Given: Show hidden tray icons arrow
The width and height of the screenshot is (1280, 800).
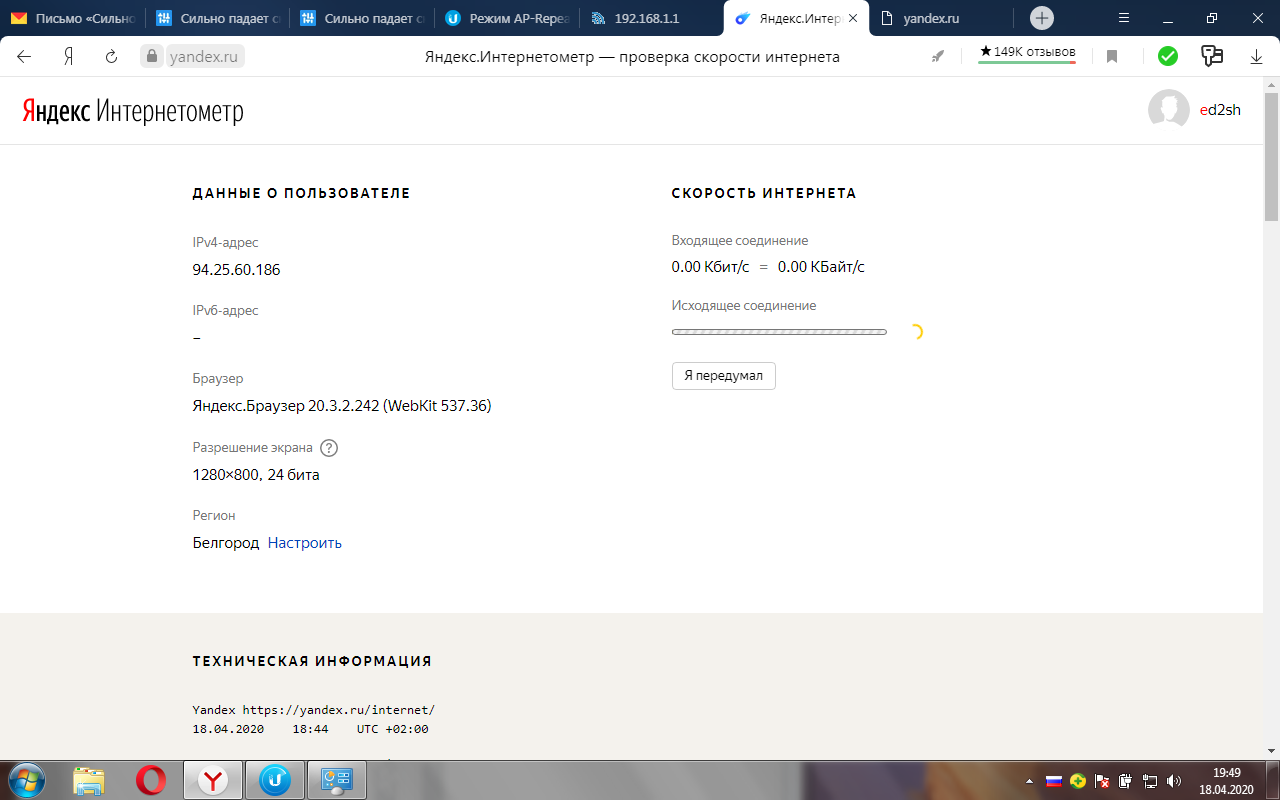Looking at the screenshot, I should (x=1030, y=781).
